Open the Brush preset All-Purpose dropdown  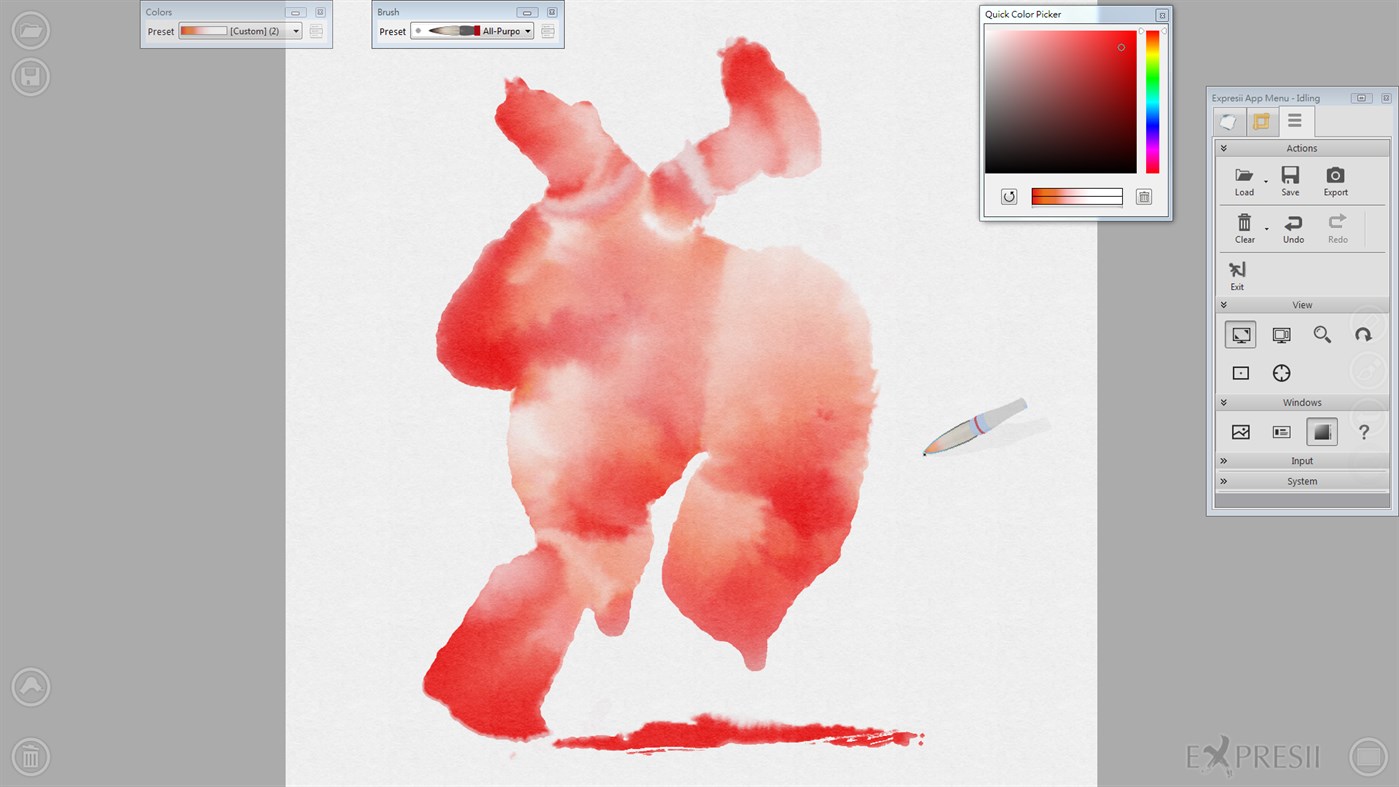click(x=527, y=31)
